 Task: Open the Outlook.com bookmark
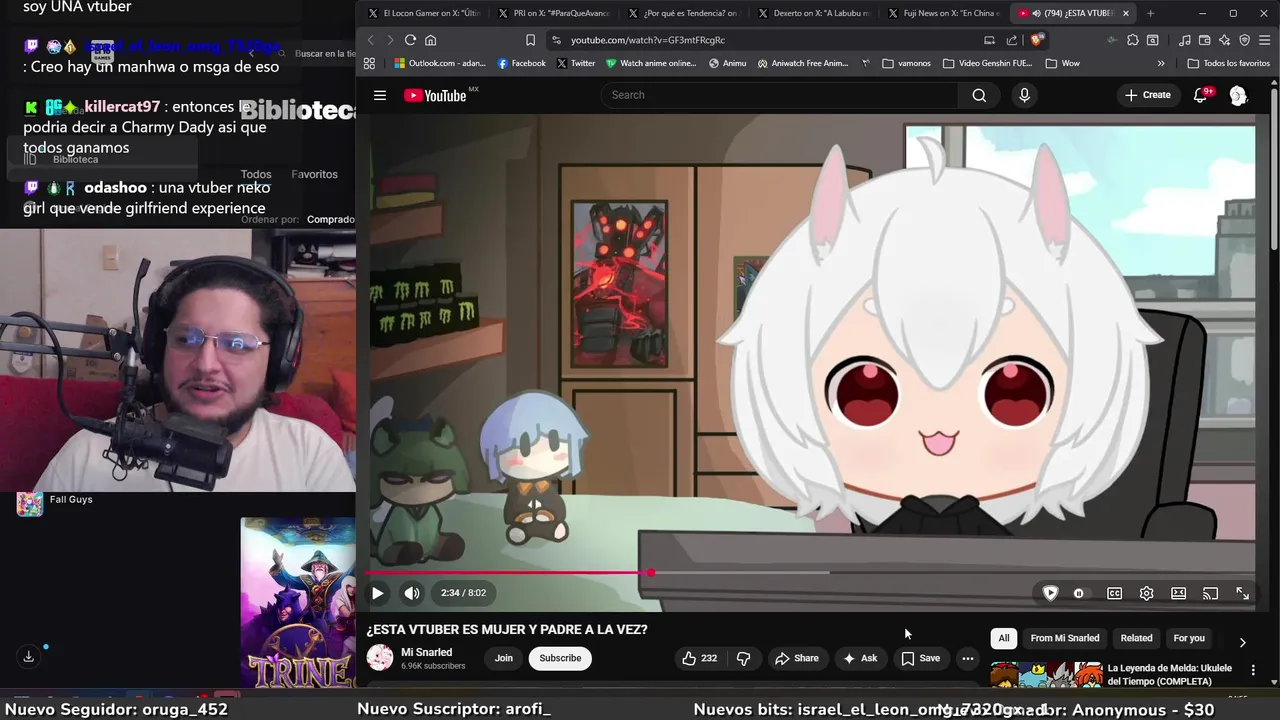pyautogui.click(x=439, y=63)
